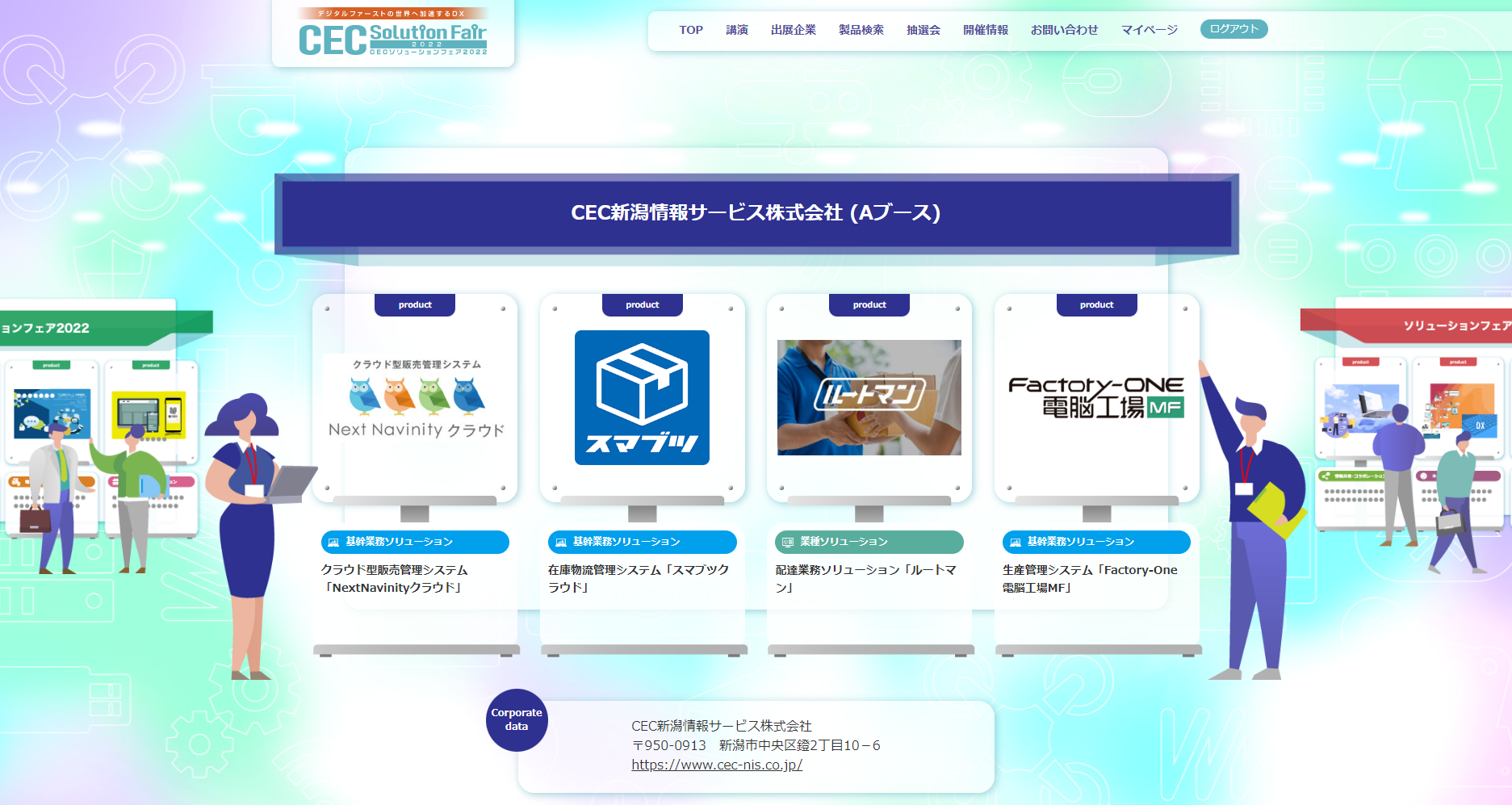Open the 出展企業 menu item
Viewport: 1512px width, 805px height.
coord(794,30)
